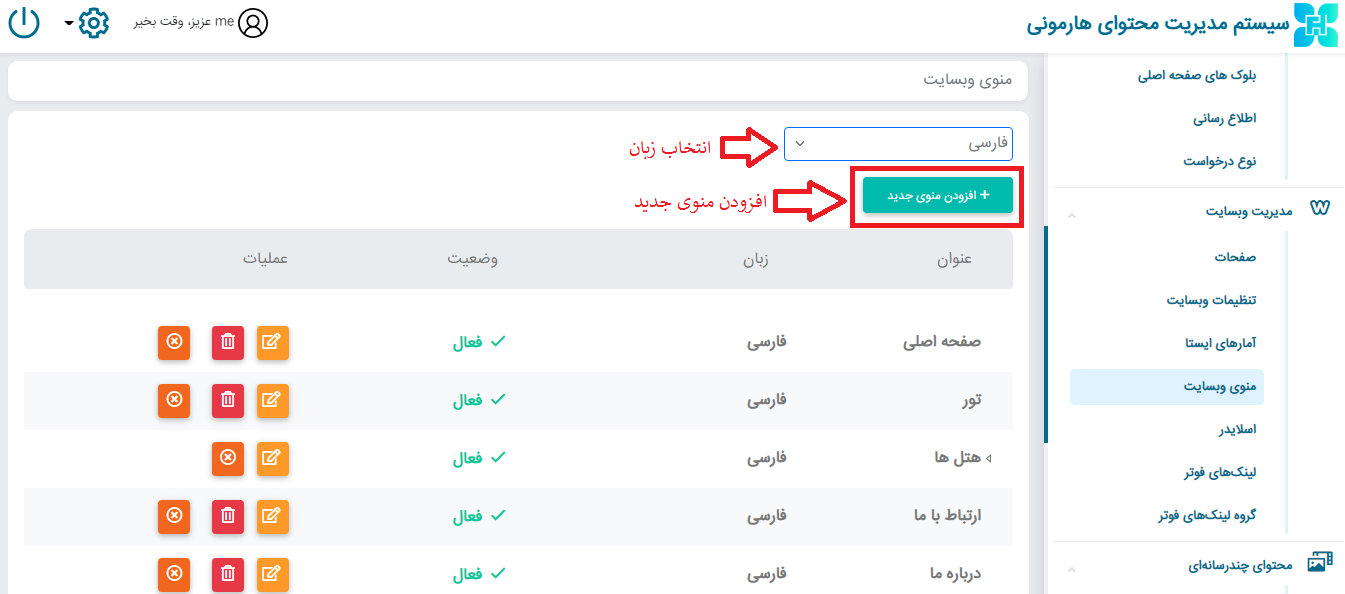Screen dimensions: 1345x594
Task: Click the user profile avatar icon
Action: tap(254, 22)
